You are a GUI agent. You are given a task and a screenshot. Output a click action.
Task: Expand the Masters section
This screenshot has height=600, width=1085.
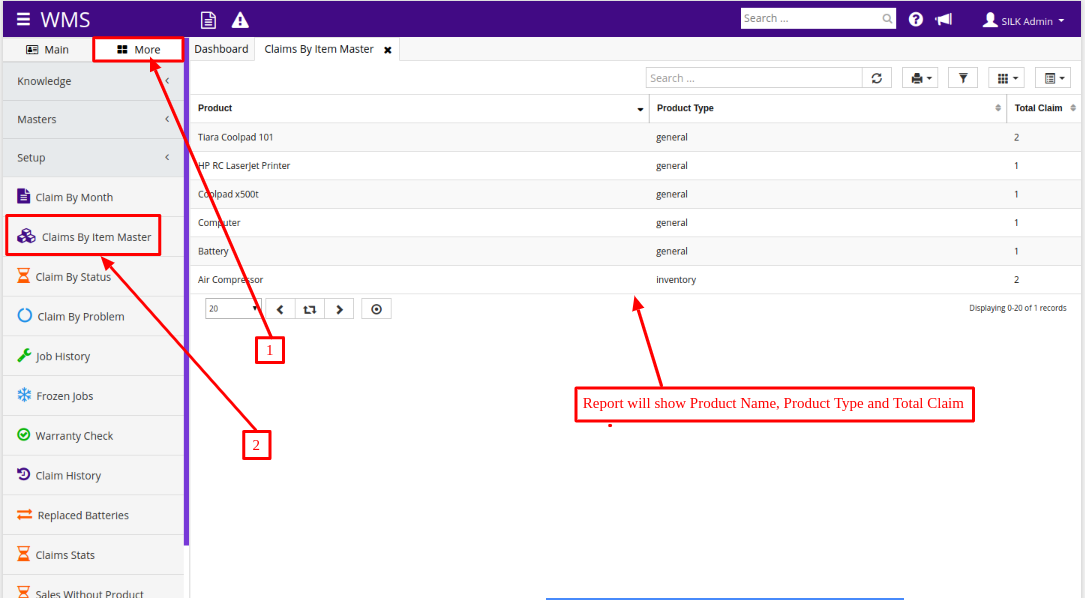pos(93,119)
